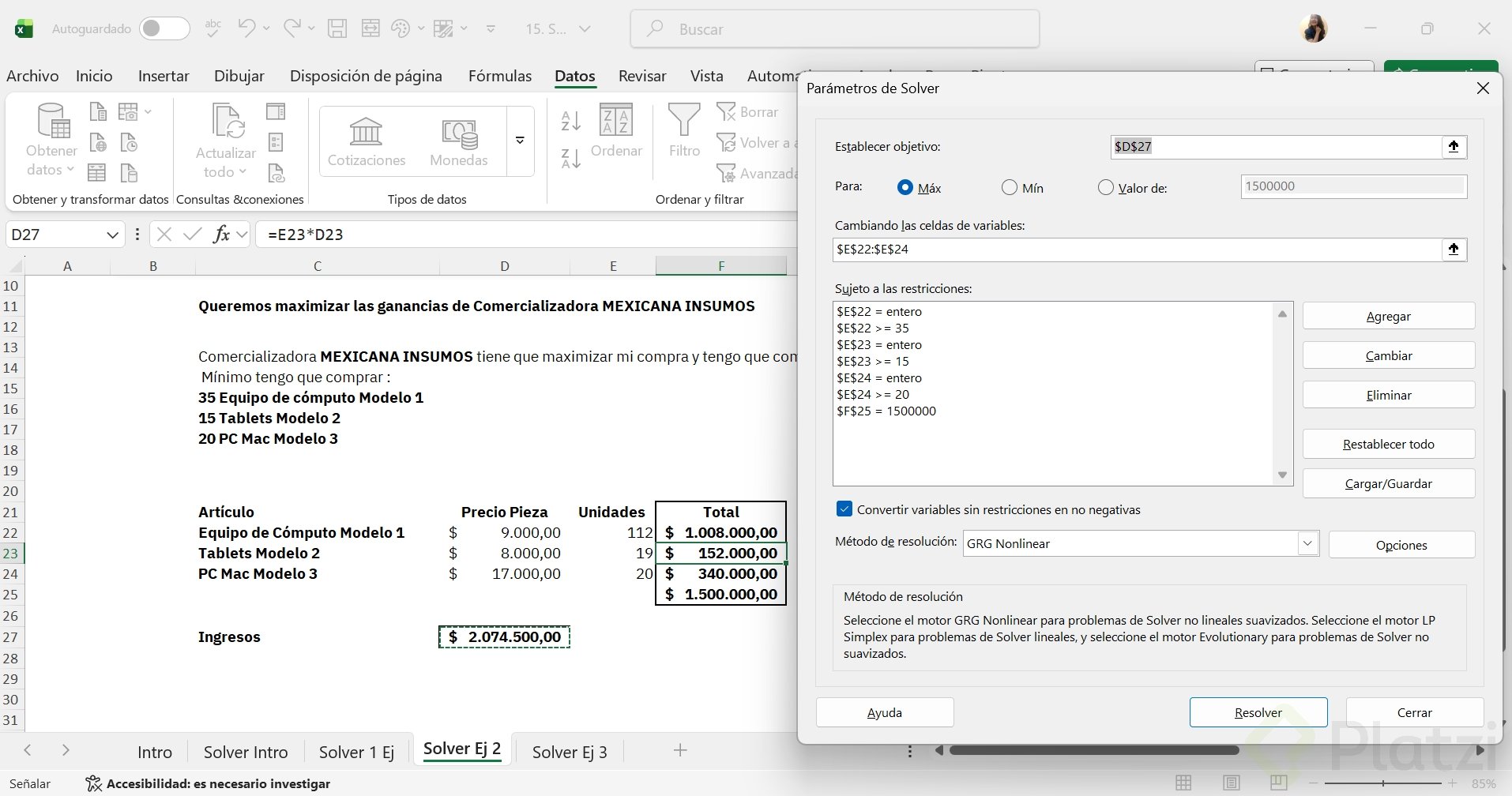Open the insert function fx icon
Viewport: 1512px width, 796px height.
(x=222, y=235)
